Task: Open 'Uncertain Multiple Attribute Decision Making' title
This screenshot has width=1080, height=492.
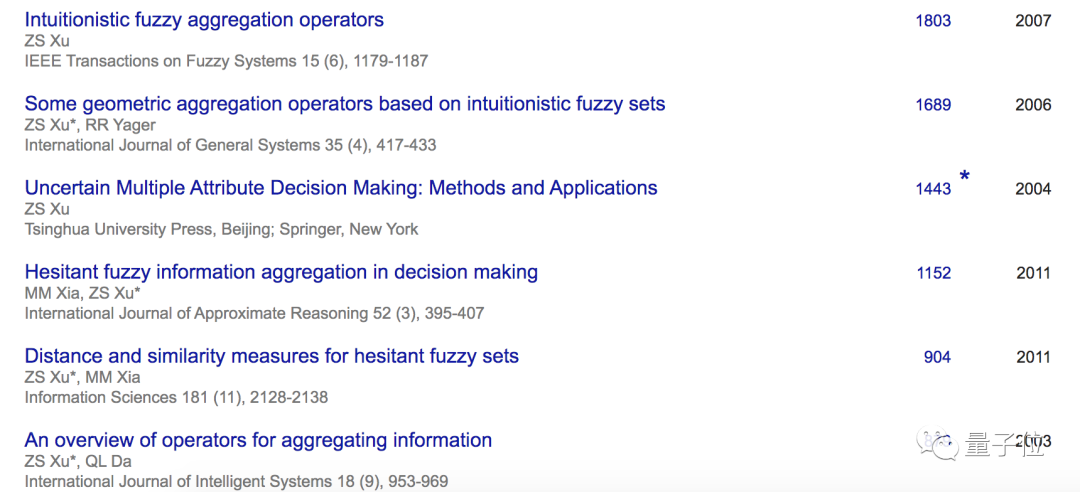Action: click(x=341, y=188)
